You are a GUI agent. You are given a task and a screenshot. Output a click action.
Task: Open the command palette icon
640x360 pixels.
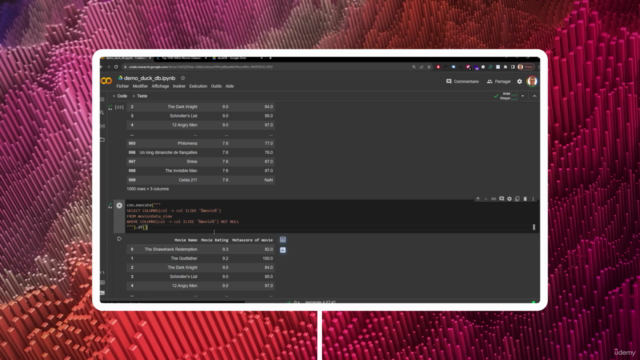102,282
